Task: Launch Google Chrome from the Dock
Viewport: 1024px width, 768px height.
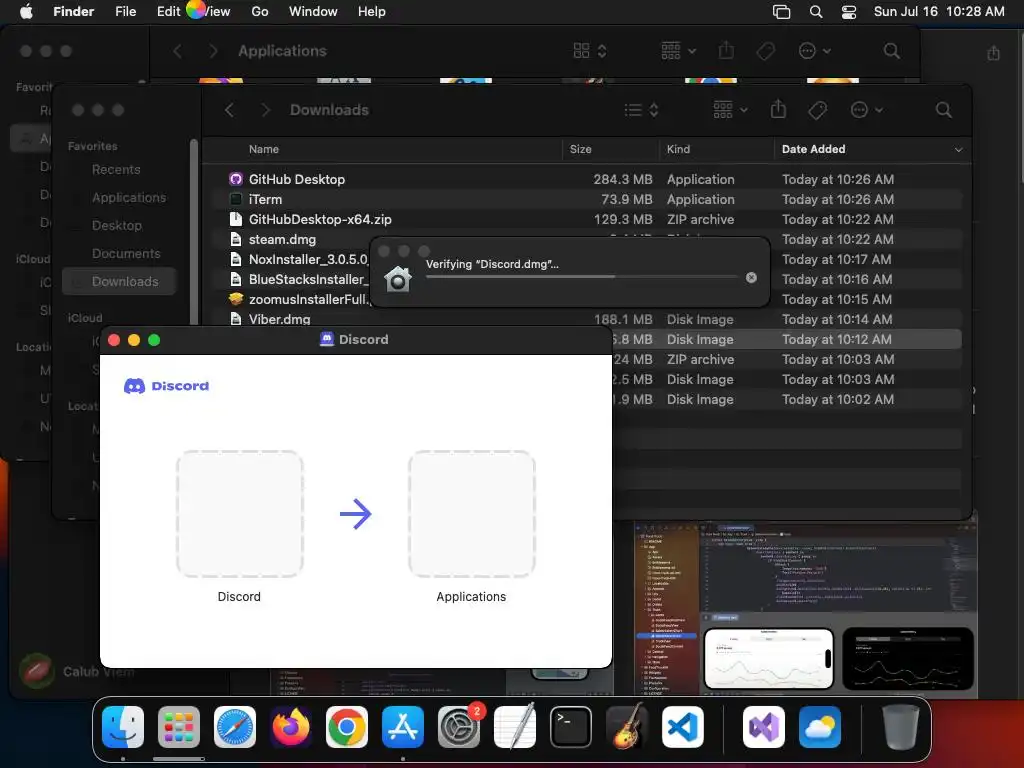Action: (347, 727)
